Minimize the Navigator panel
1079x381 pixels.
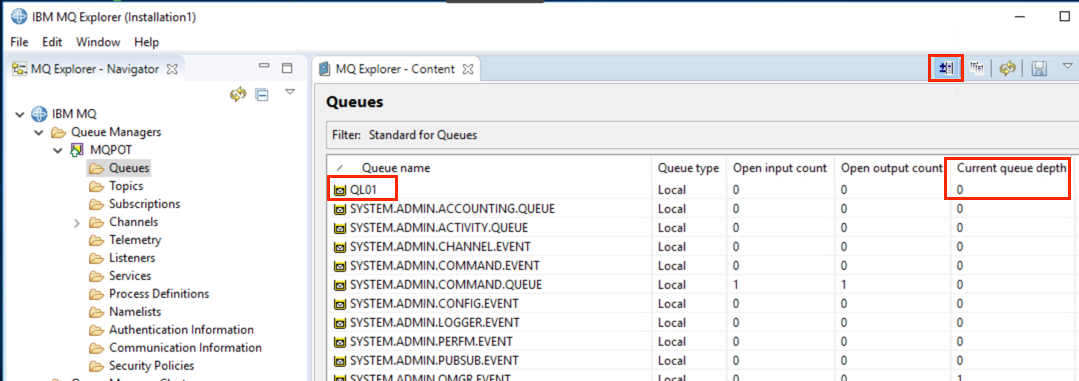point(263,67)
